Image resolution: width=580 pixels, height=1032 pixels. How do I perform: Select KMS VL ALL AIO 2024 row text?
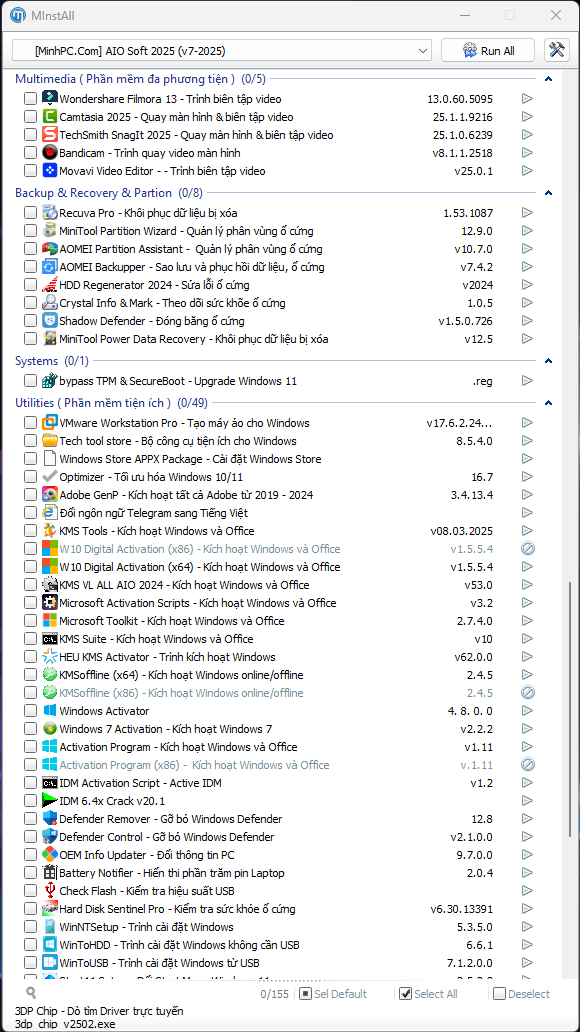coord(184,584)
